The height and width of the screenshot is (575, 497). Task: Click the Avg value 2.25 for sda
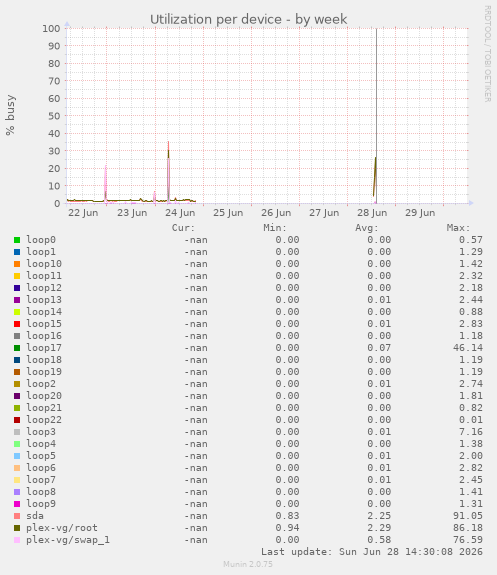point(379,516)
